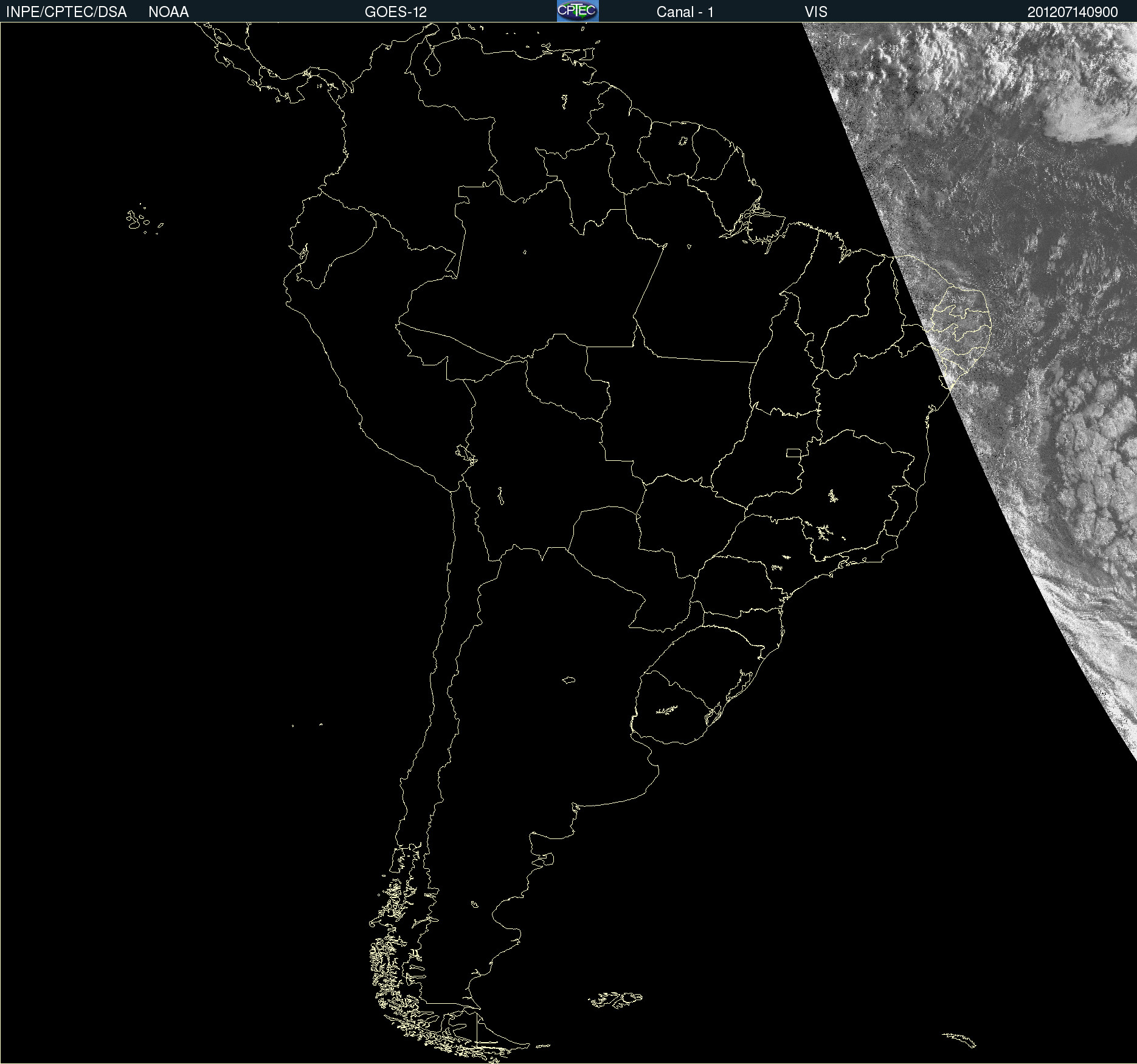Click the 201207140900 timestamp
1137x1064 pixels.
click(x=1073, y=12)
